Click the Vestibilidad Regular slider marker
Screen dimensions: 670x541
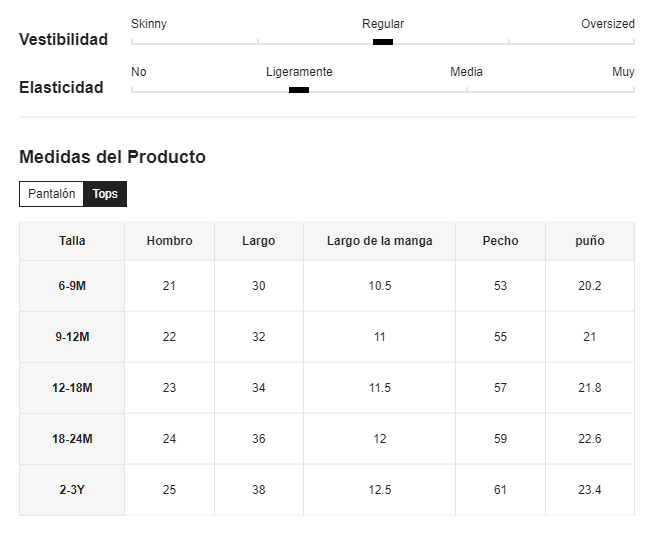click(x=382, y=42)
